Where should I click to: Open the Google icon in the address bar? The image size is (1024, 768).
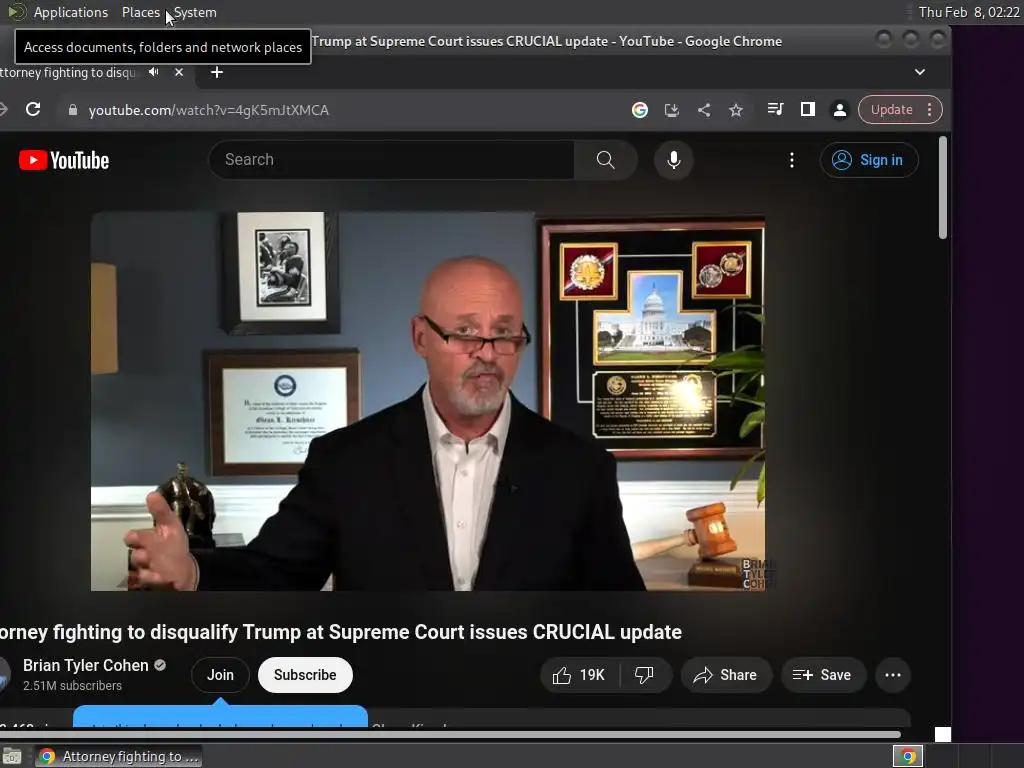pyautogui.click(x=640, y=110)
